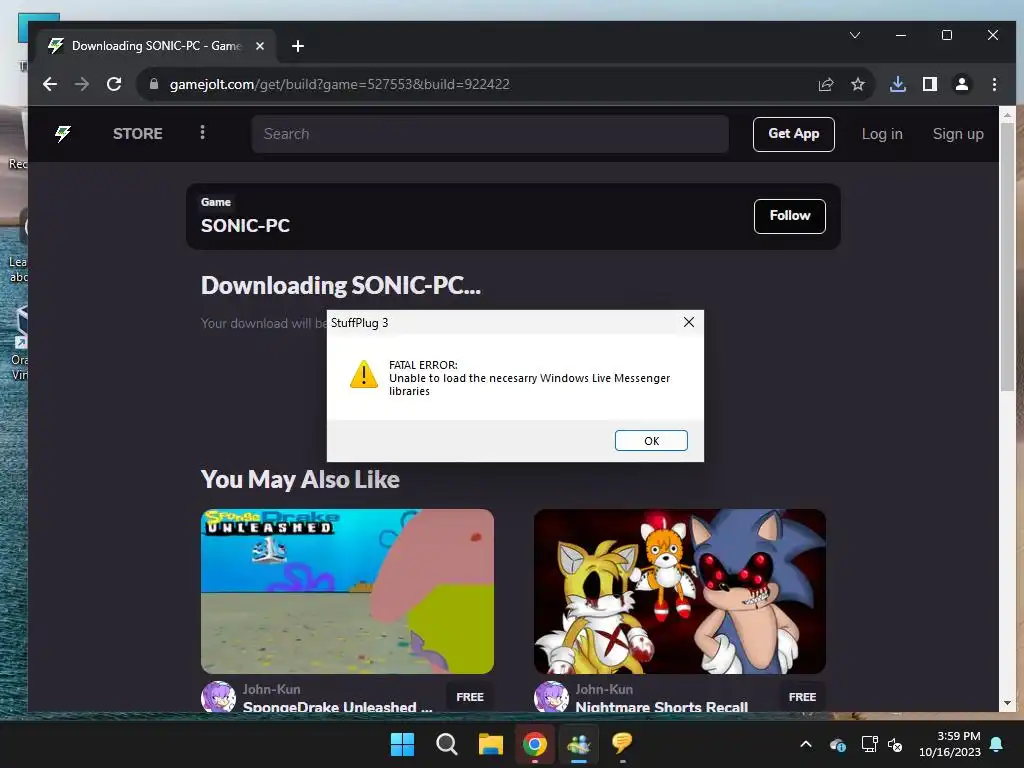This screenshot has height=768, width=1024.
Task: Click the muted volume tray icon
Action: (x=895, y=744)
